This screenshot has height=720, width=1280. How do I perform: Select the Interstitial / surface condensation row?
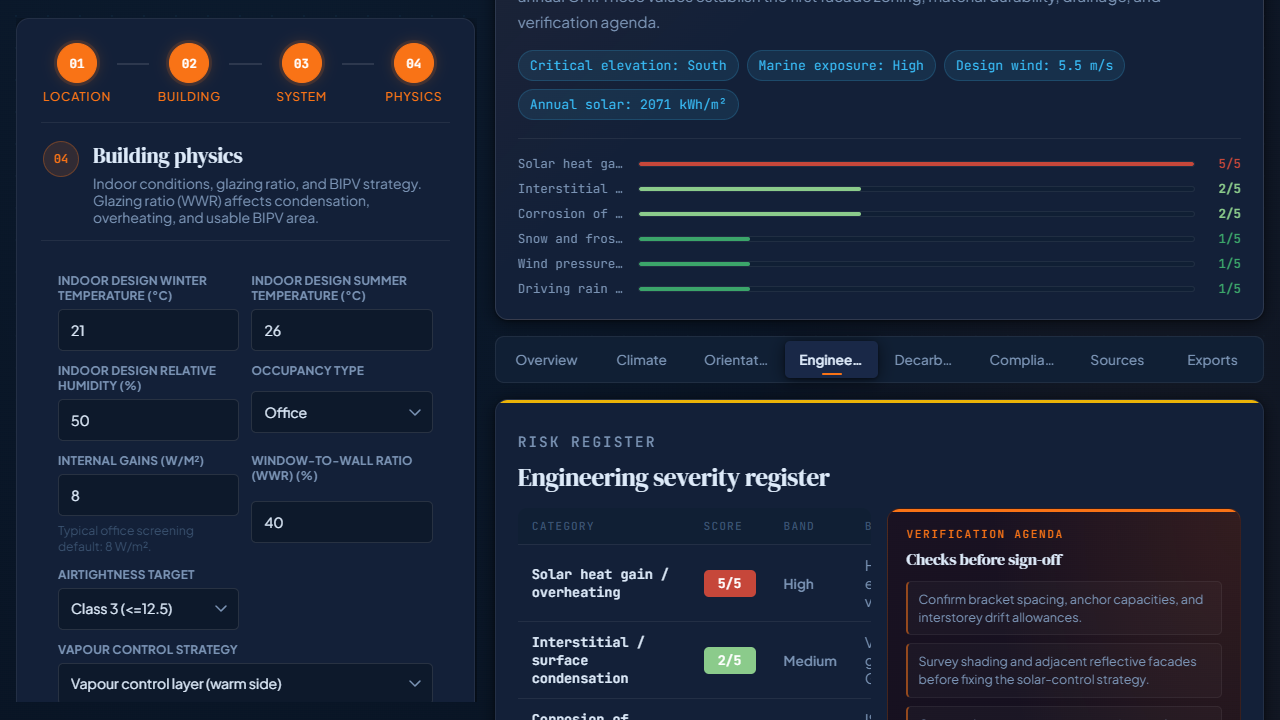tap(695, 661)
